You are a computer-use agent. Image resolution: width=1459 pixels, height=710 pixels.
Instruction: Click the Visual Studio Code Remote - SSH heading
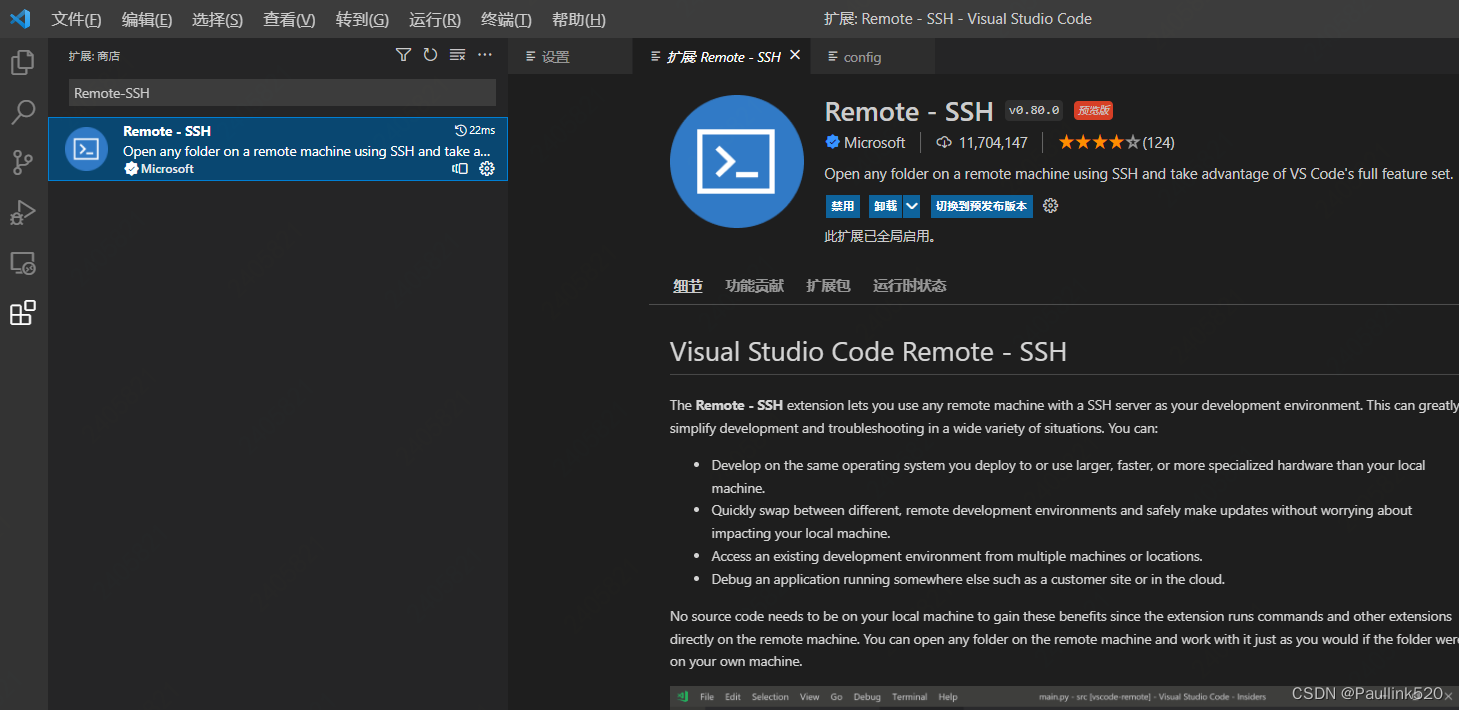pos(868,352)
